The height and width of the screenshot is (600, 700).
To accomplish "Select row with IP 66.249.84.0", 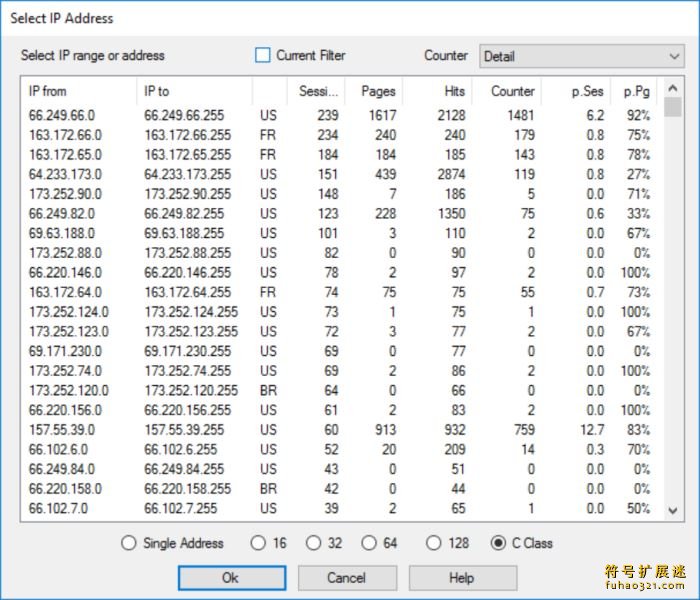I will 340,469.
